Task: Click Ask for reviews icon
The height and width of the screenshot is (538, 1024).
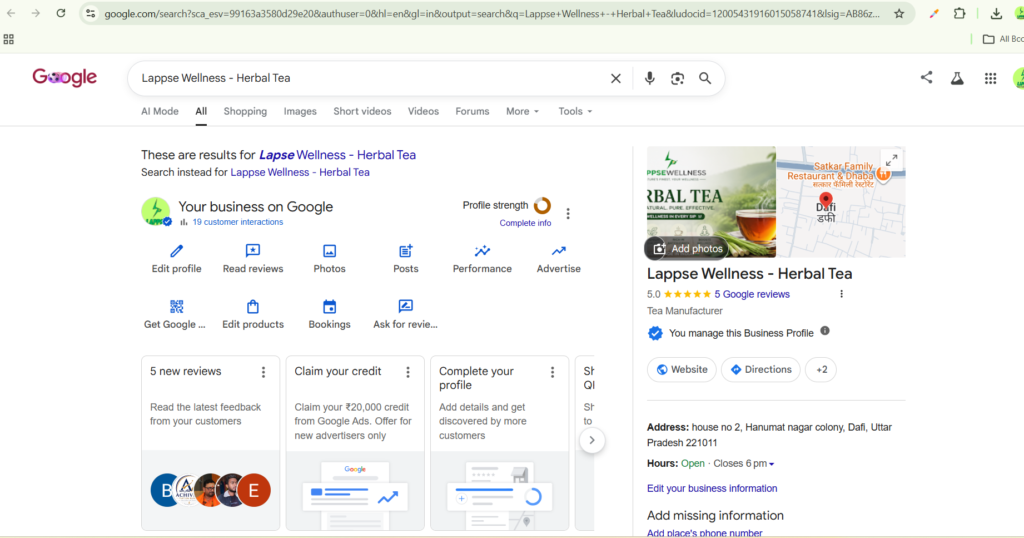Action: coord(406,306)
